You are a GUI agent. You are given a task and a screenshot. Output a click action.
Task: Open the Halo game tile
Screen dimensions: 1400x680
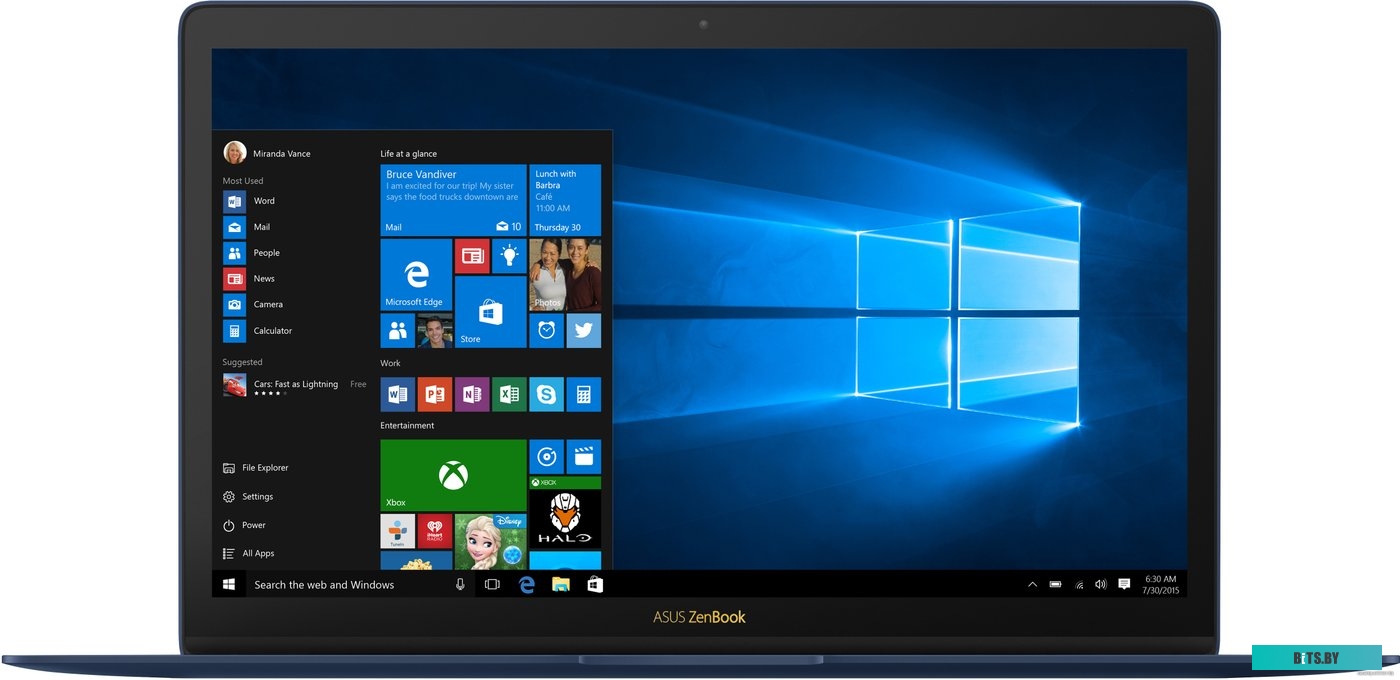565,512
